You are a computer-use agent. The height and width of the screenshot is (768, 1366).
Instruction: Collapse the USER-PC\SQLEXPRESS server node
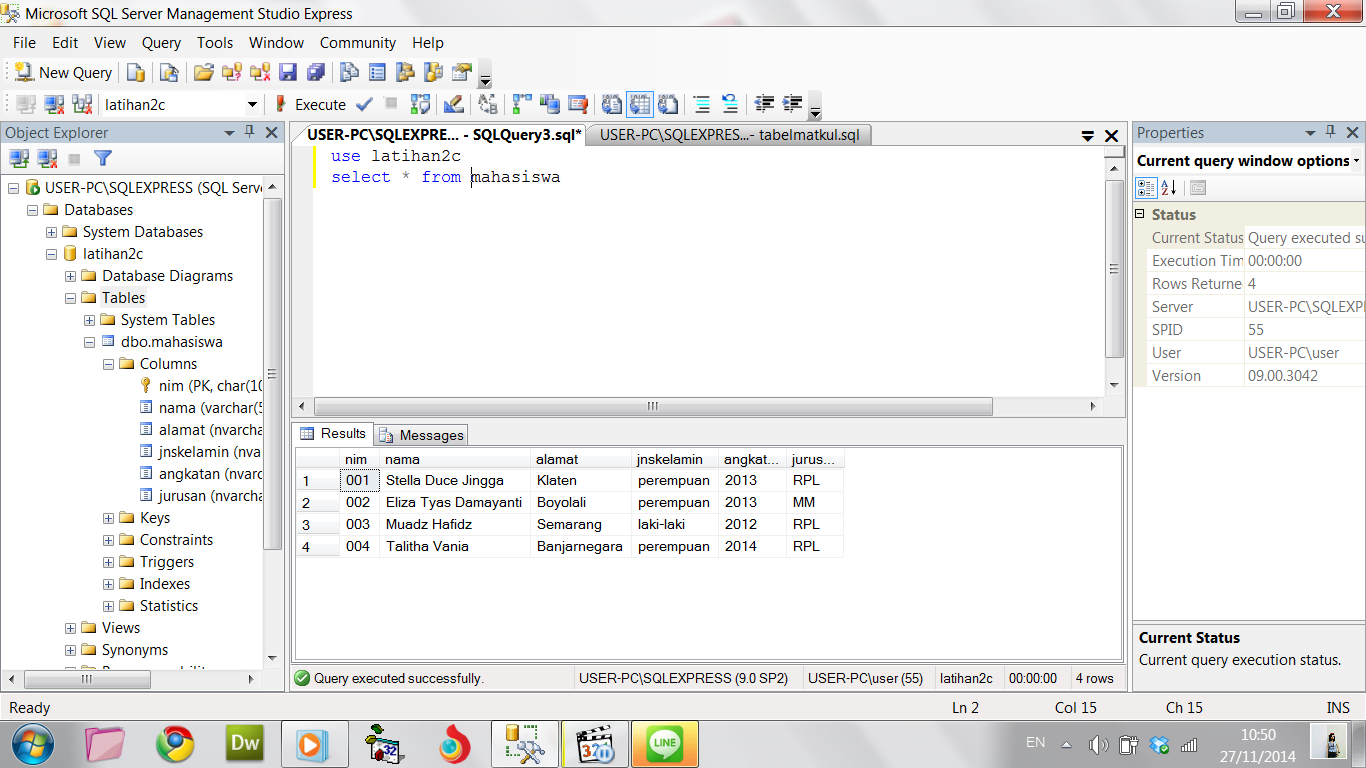pyautogui.click(x=13, y=188)
